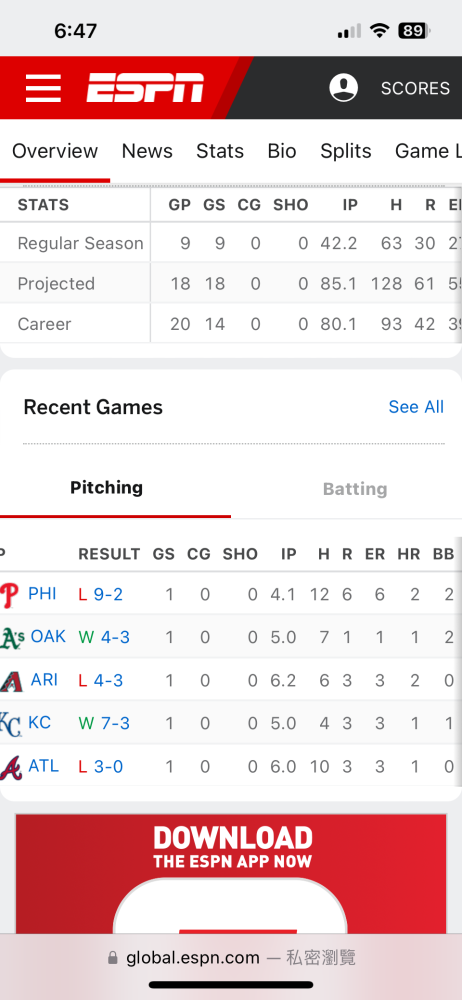Tap the lock icon in address bar

[113, 958]
